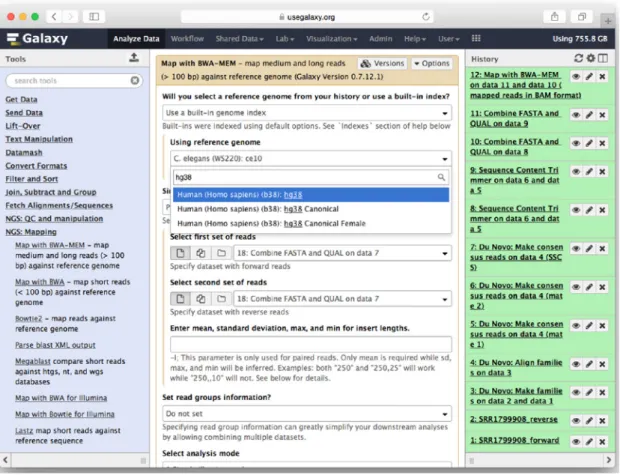Select dataset collection folder icon for first reads
Screen dimensions: 620x475
point(221,253)
